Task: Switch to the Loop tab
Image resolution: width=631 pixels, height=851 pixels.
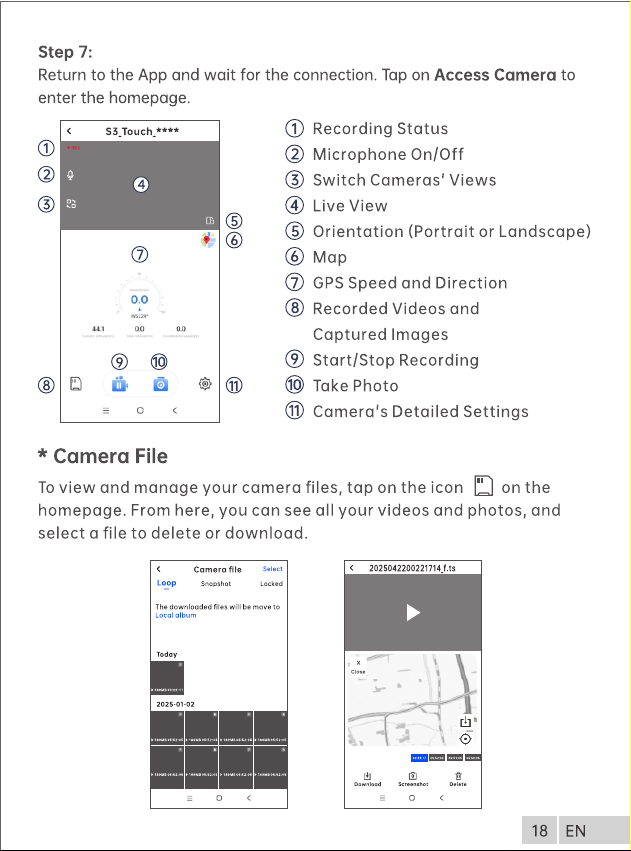Action: click(x=167, y=583)
